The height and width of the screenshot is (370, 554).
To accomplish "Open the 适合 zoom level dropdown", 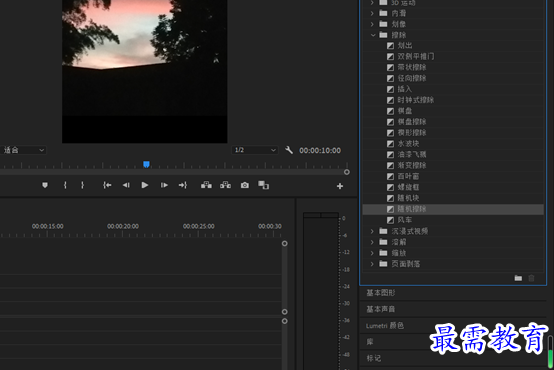I will tap(23, 150).
